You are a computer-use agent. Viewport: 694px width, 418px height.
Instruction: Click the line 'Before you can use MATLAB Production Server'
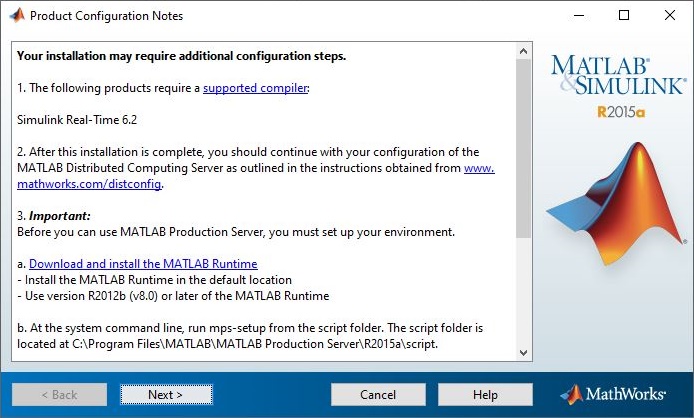coord(236,232)
